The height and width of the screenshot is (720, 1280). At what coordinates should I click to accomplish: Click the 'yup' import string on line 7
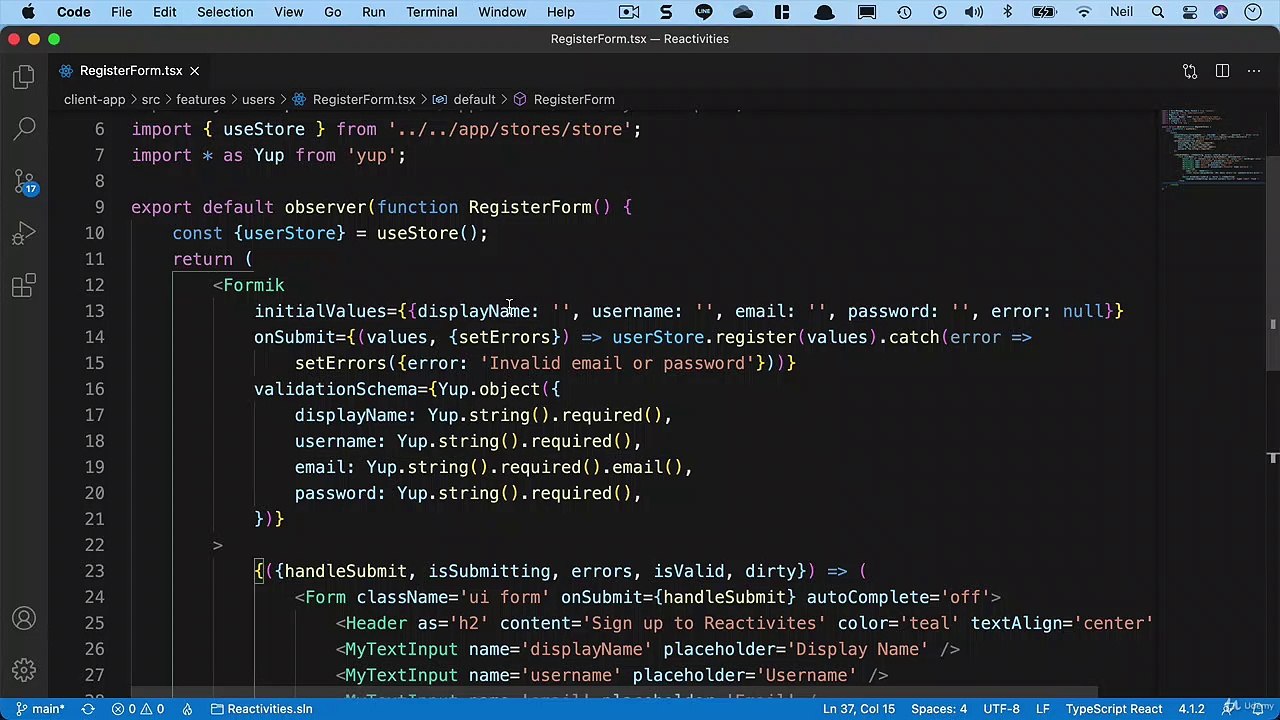(x=371, y=155)
